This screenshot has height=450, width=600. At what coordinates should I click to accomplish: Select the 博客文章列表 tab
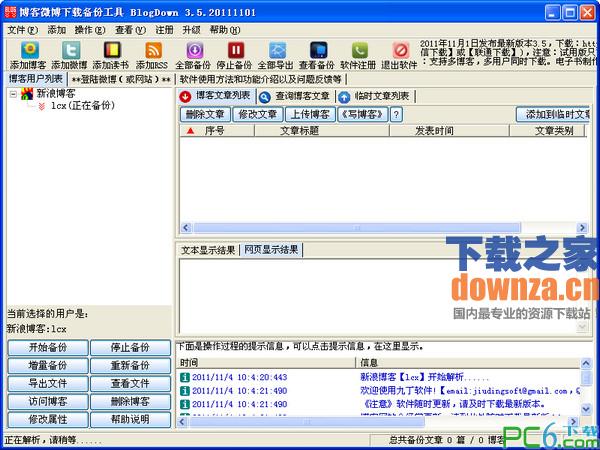click(216, 96)
